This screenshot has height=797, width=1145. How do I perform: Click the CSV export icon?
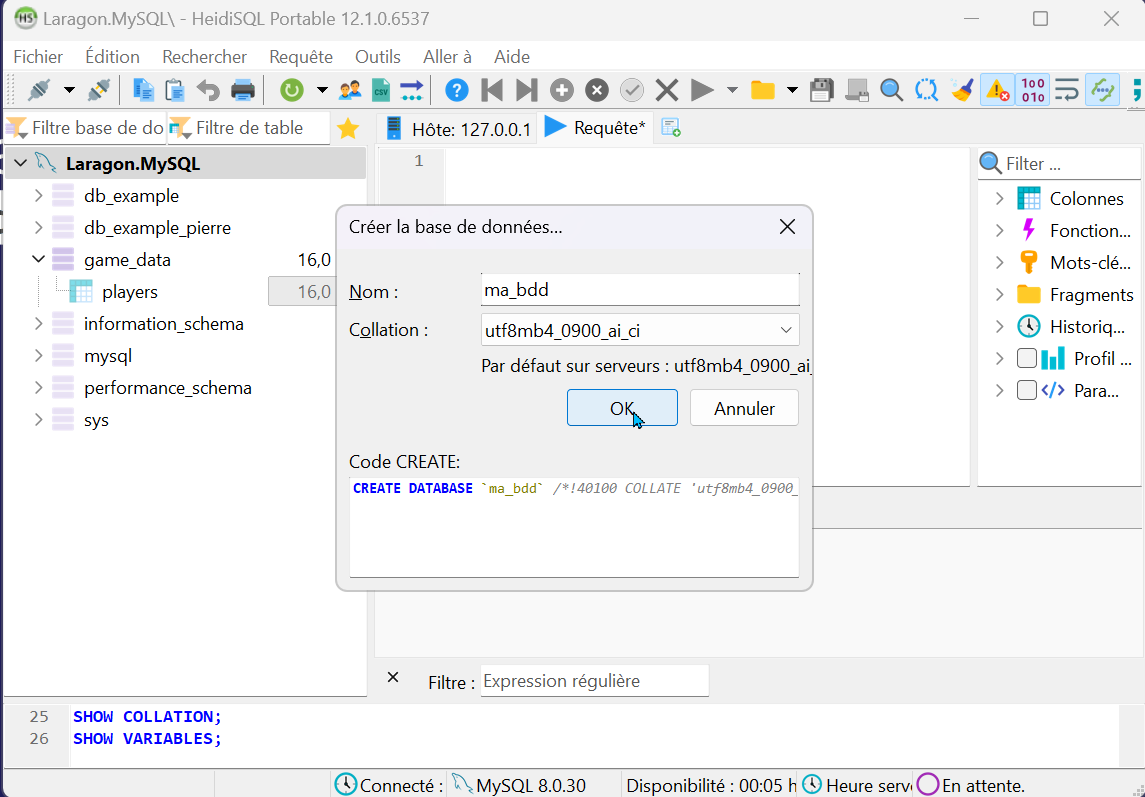(x=380, y=90)
